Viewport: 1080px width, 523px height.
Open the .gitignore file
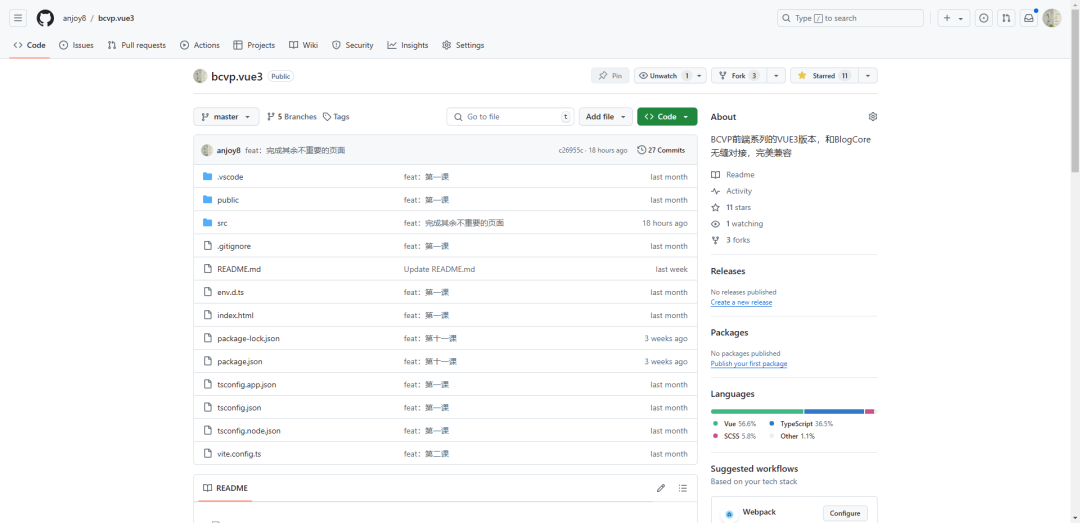[x=233, y=246]
